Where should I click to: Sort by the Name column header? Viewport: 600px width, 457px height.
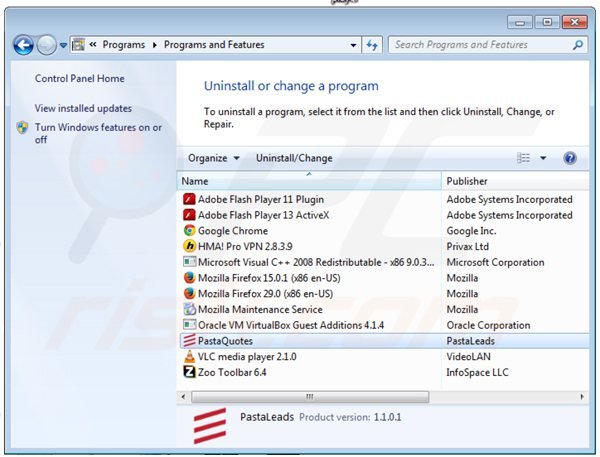pos(309,181)
